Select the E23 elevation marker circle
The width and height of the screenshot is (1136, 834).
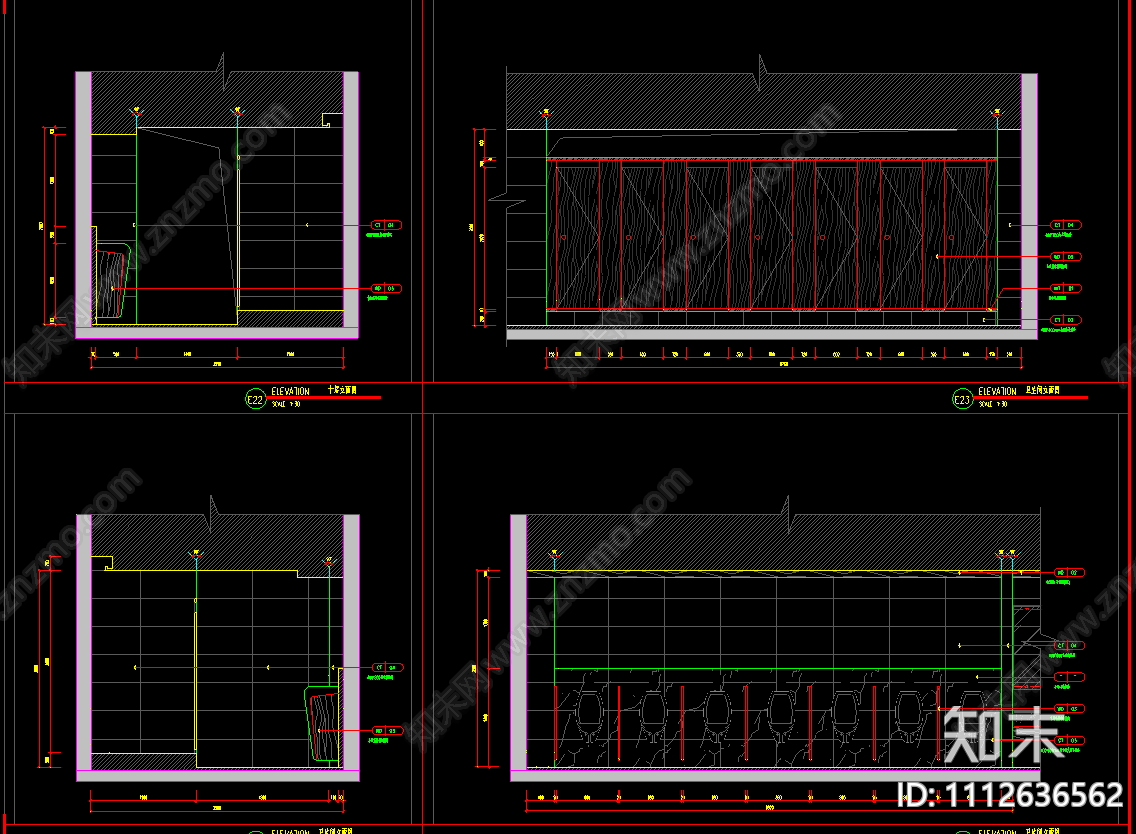962,399
